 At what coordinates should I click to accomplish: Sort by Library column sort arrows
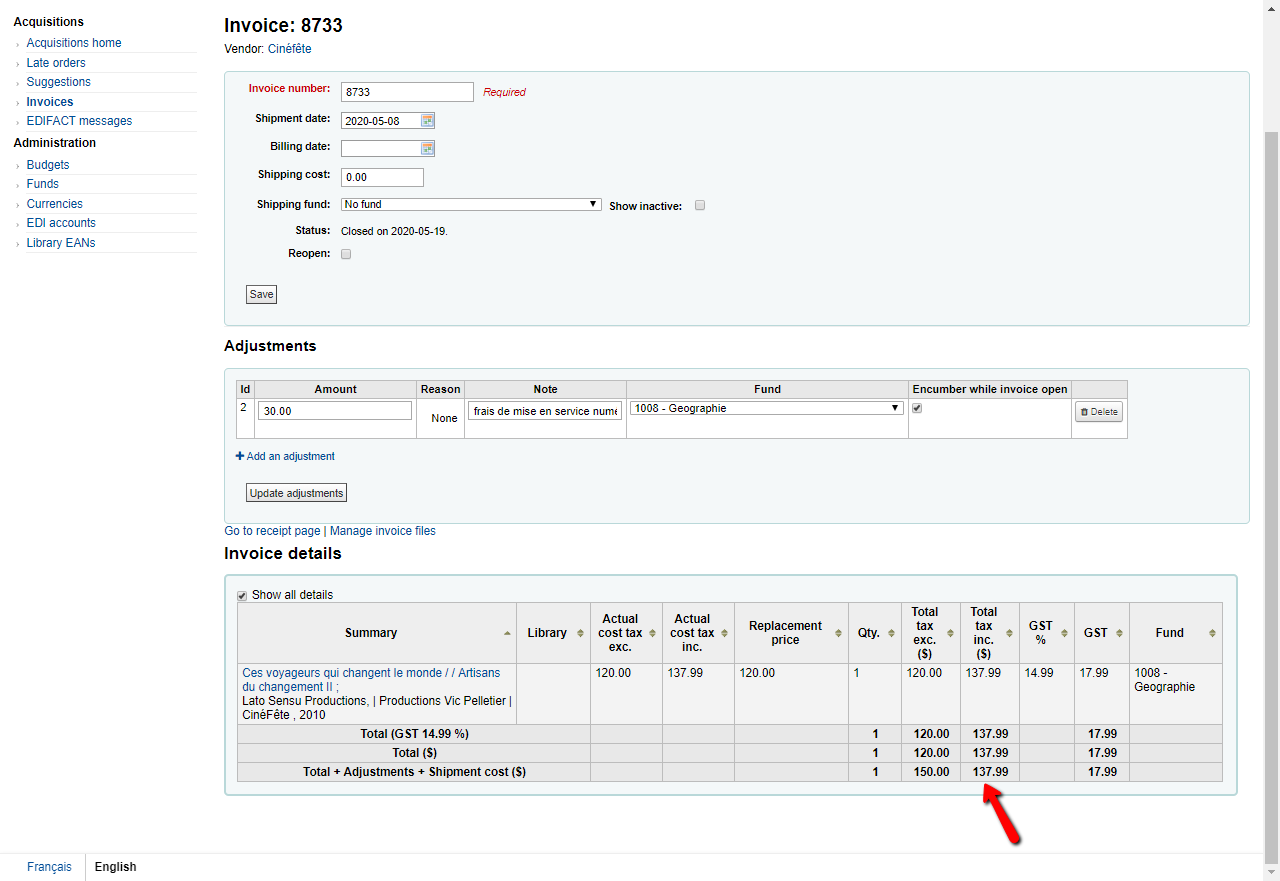pyautogui.click(x=580, y=633)
